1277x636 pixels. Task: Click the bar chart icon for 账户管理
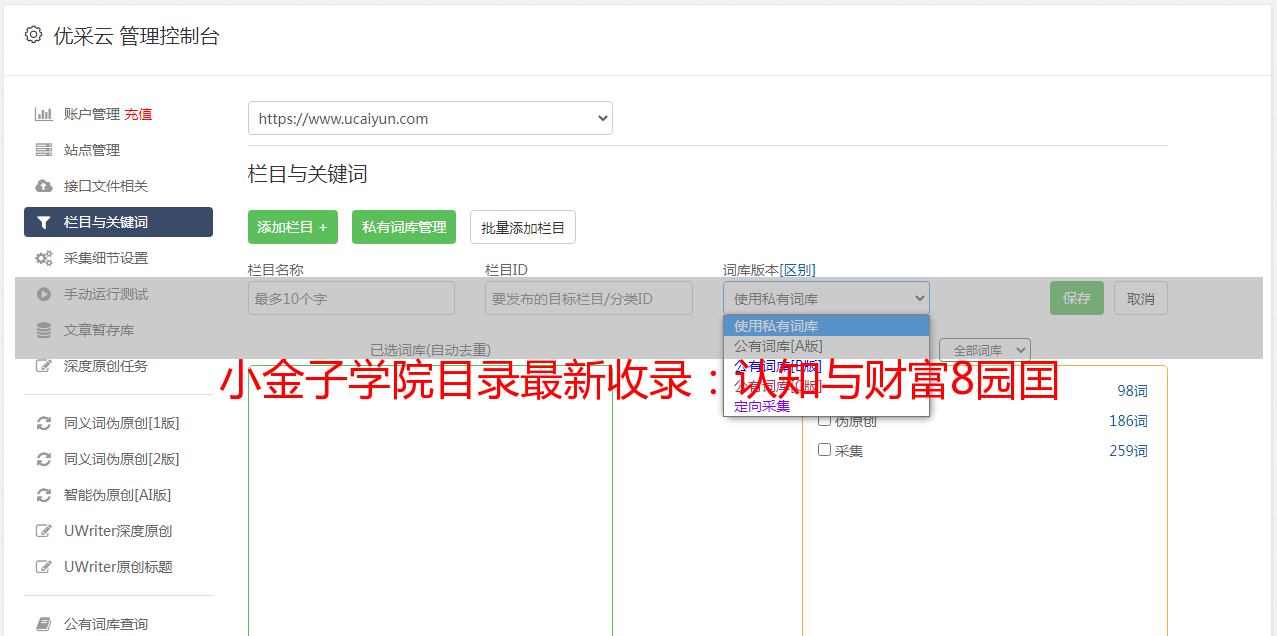point(44,114)
